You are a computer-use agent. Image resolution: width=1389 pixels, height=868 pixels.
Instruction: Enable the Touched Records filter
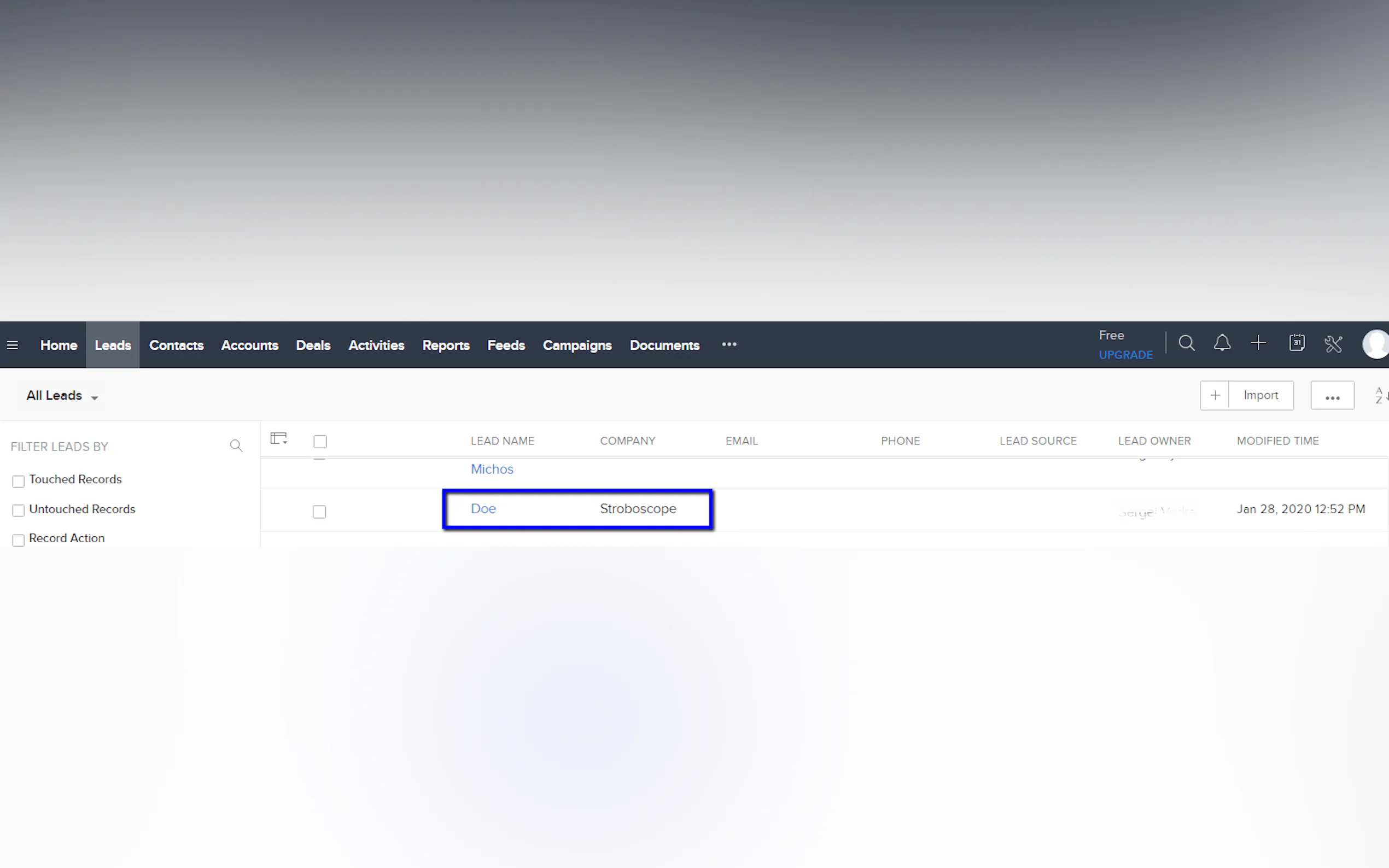tap(19, 481)
